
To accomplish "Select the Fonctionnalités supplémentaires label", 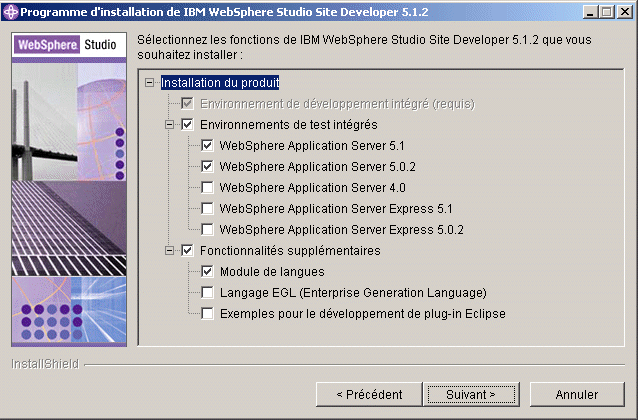I will tap(290, 251).
